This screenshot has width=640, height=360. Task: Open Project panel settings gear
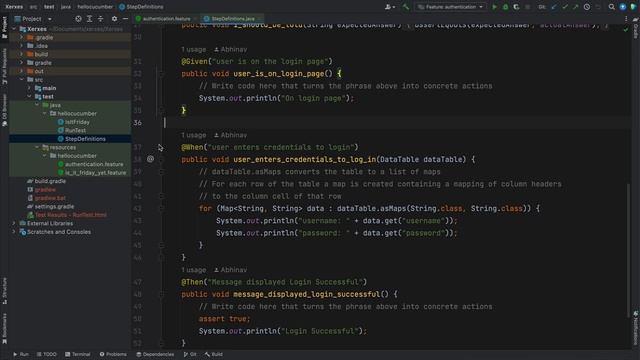114,19
